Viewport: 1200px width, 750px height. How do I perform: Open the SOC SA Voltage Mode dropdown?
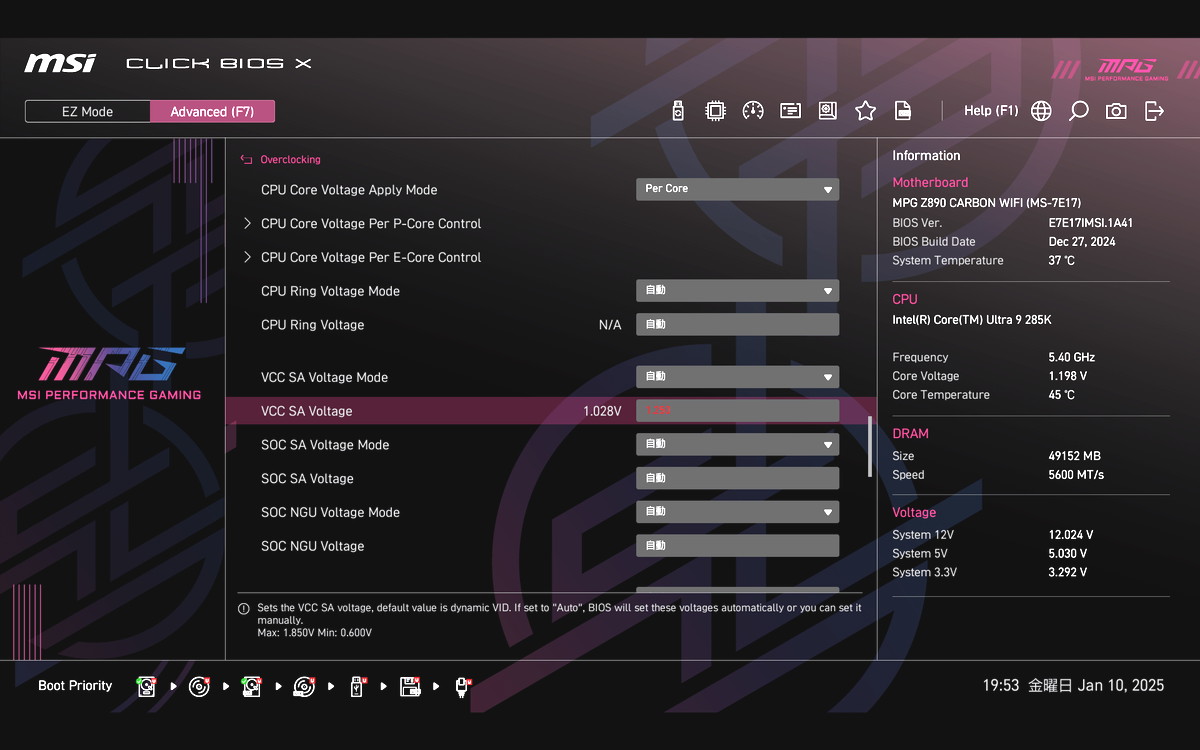pyautogui.click(x=737, y=445)
